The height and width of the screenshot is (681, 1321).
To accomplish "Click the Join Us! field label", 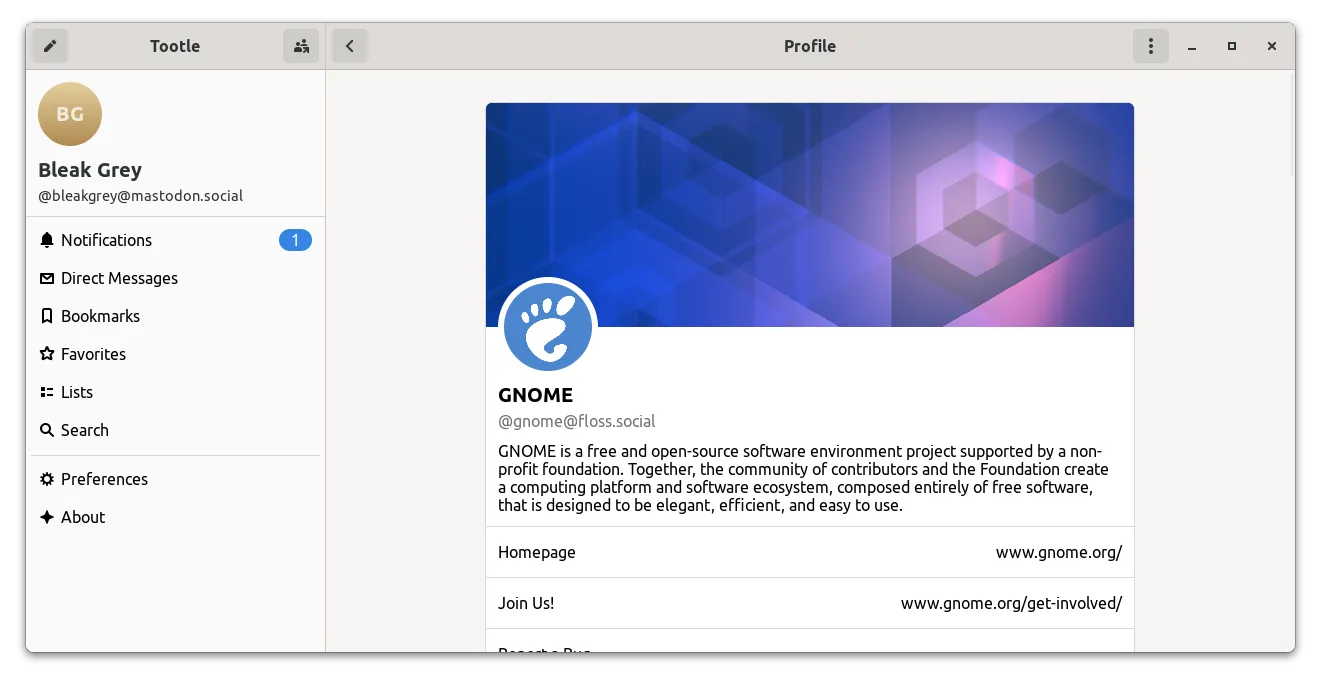I will coord(526,603).
